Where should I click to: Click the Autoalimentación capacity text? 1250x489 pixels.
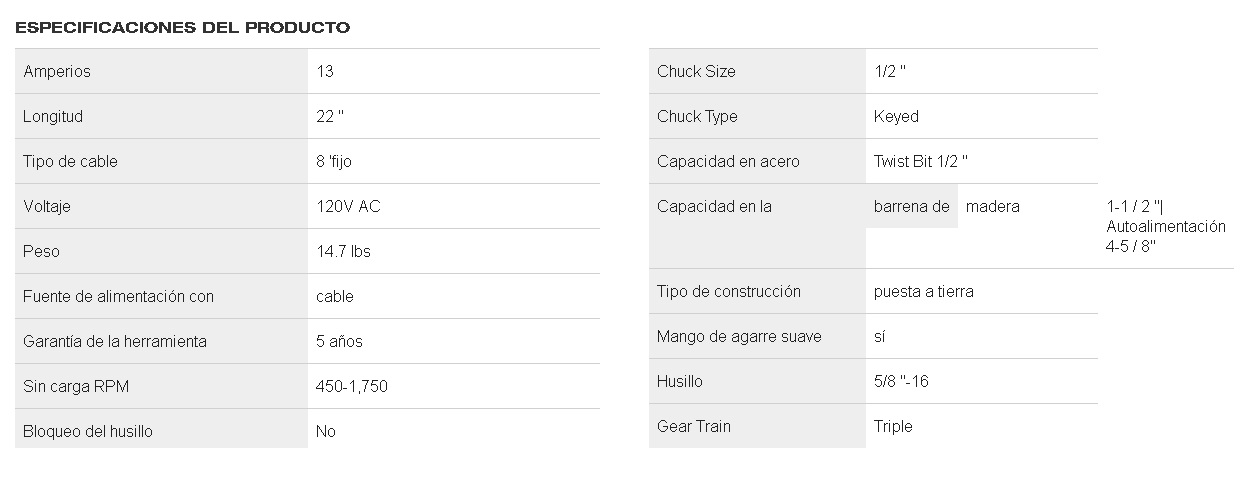pos(1166,226)
